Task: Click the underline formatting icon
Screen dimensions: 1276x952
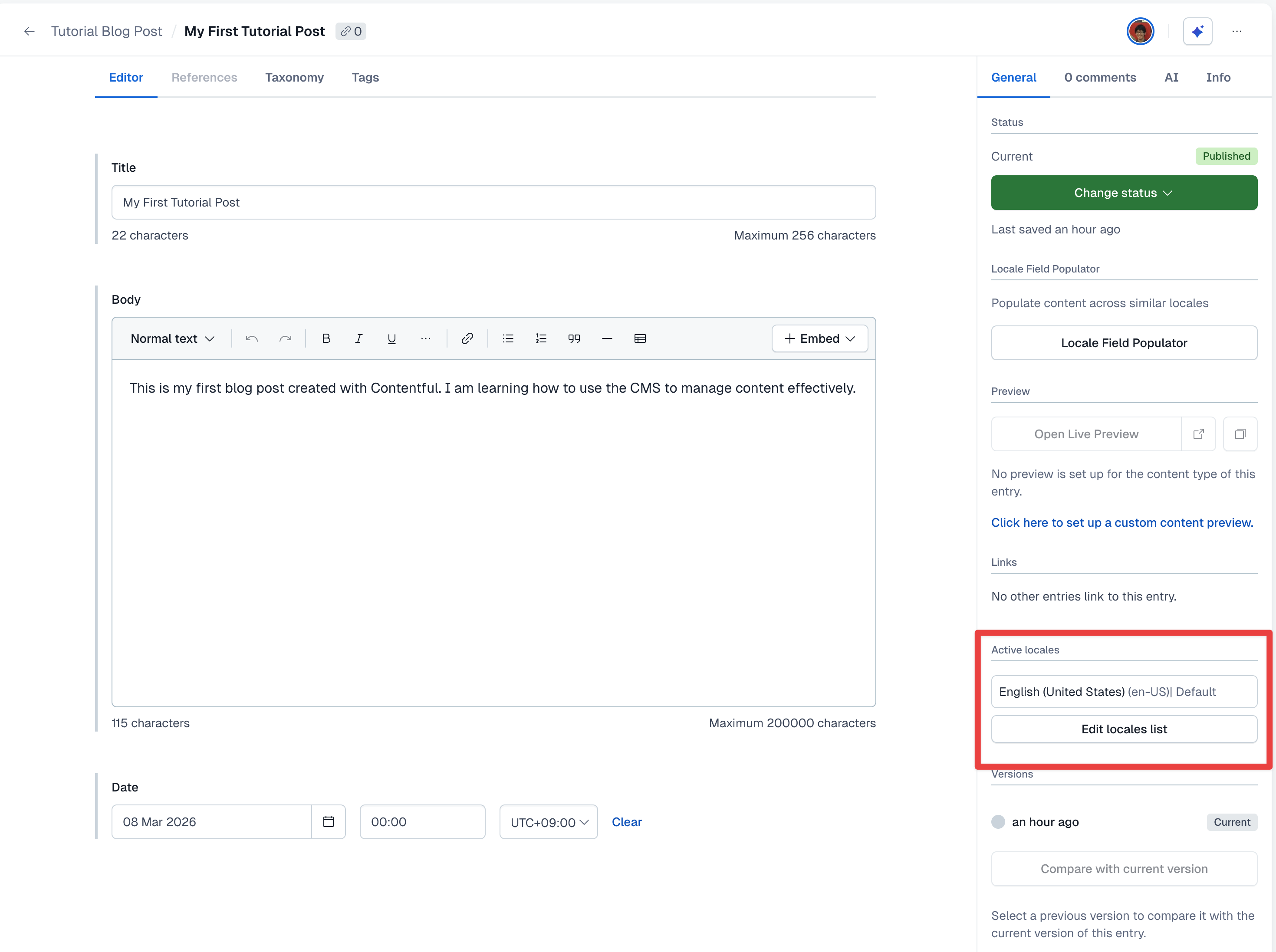Action: click(x=391, y=338)
